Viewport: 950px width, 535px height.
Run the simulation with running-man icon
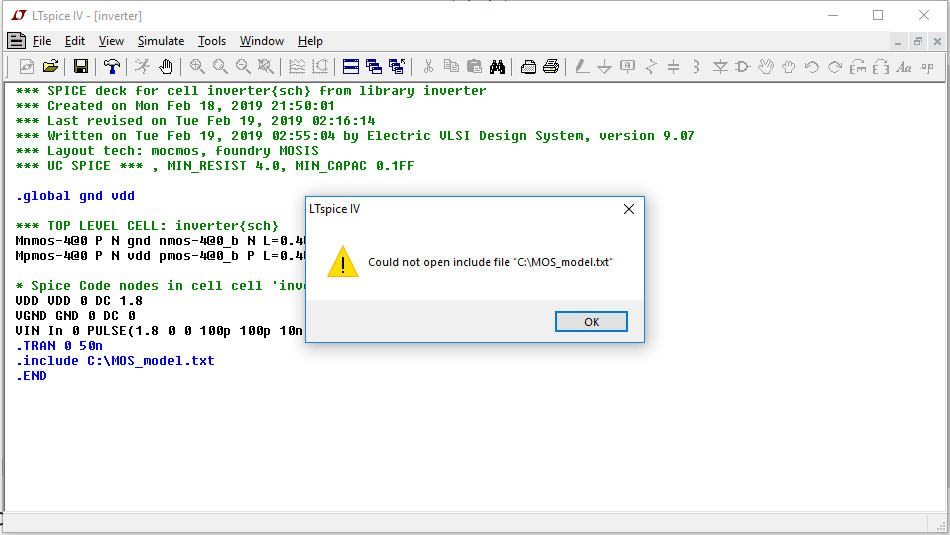[x=142, y=67]
